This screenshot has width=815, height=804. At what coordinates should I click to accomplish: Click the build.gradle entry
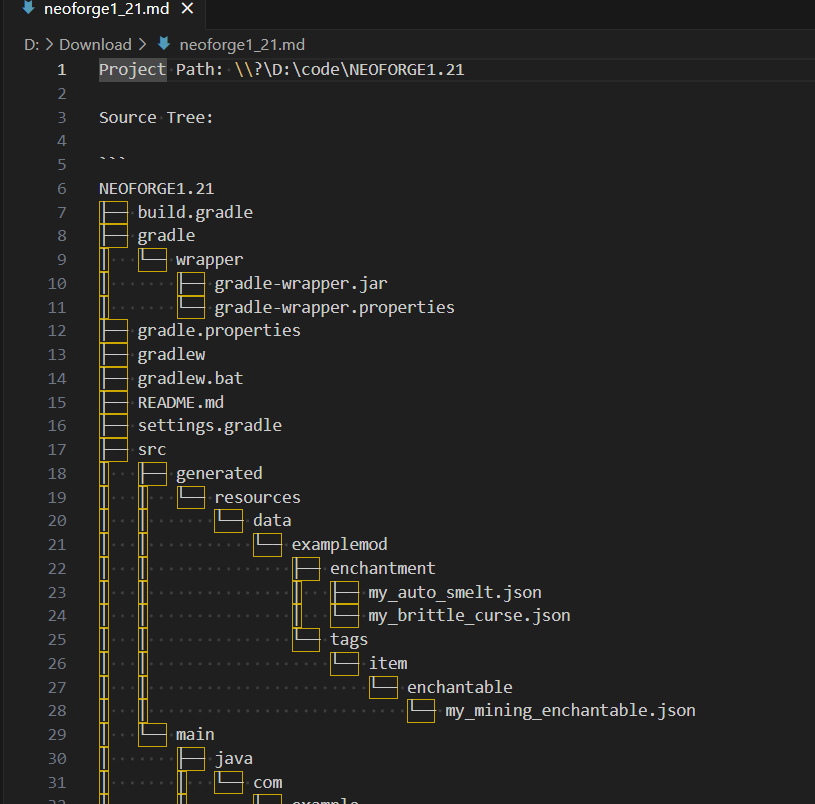(x=195, y=213)
